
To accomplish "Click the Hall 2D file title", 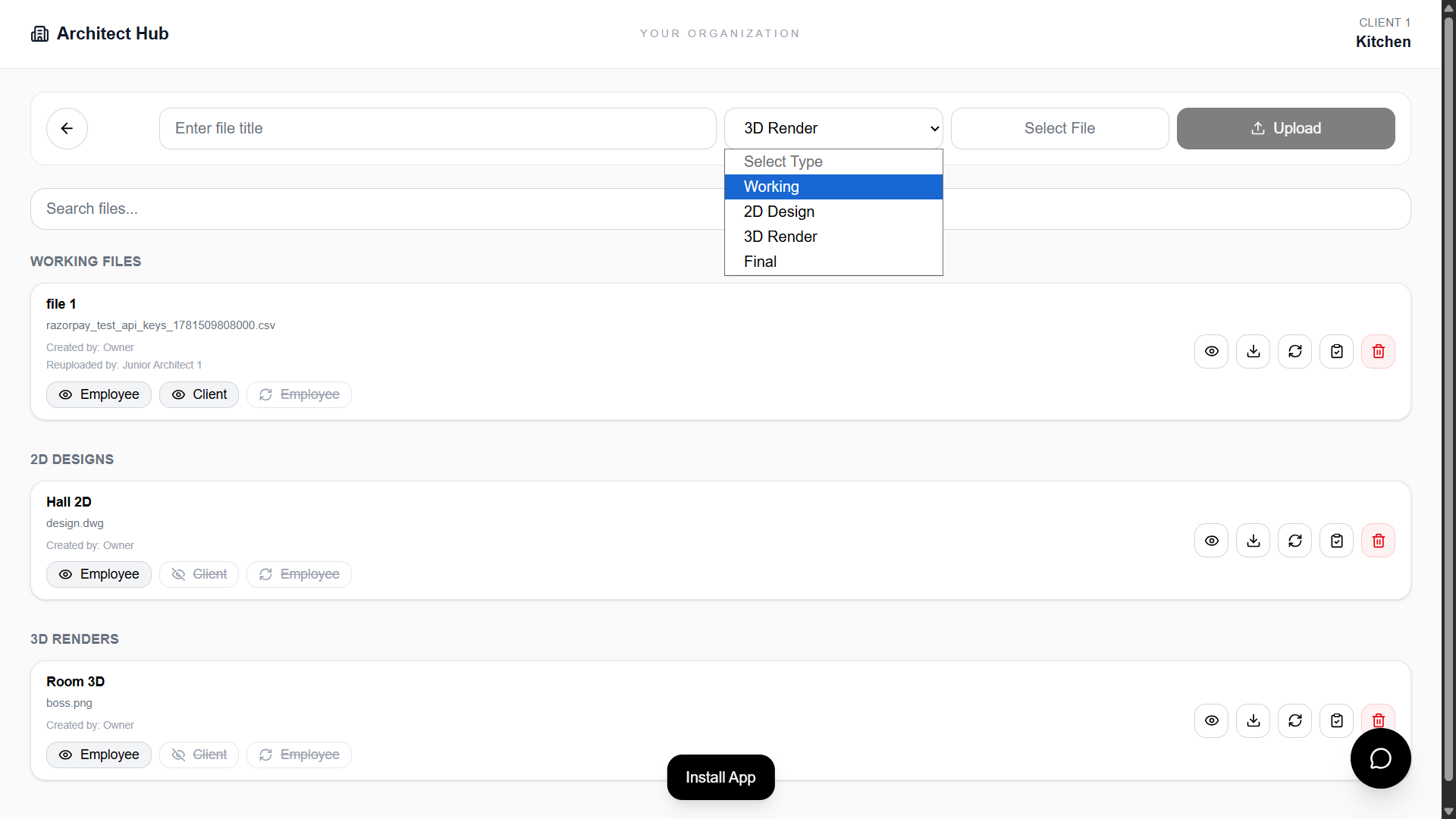I will (x=69, y=502).
